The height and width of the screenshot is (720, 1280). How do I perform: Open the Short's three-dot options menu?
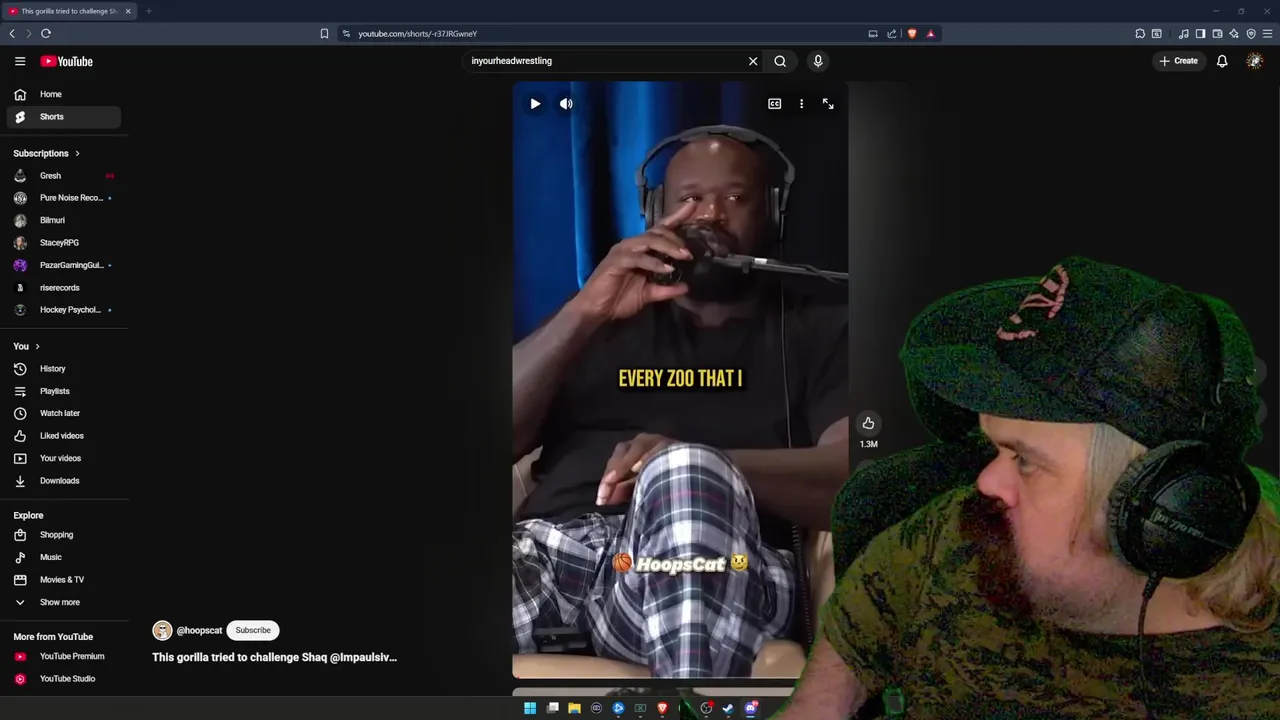[x=801, y=104]
